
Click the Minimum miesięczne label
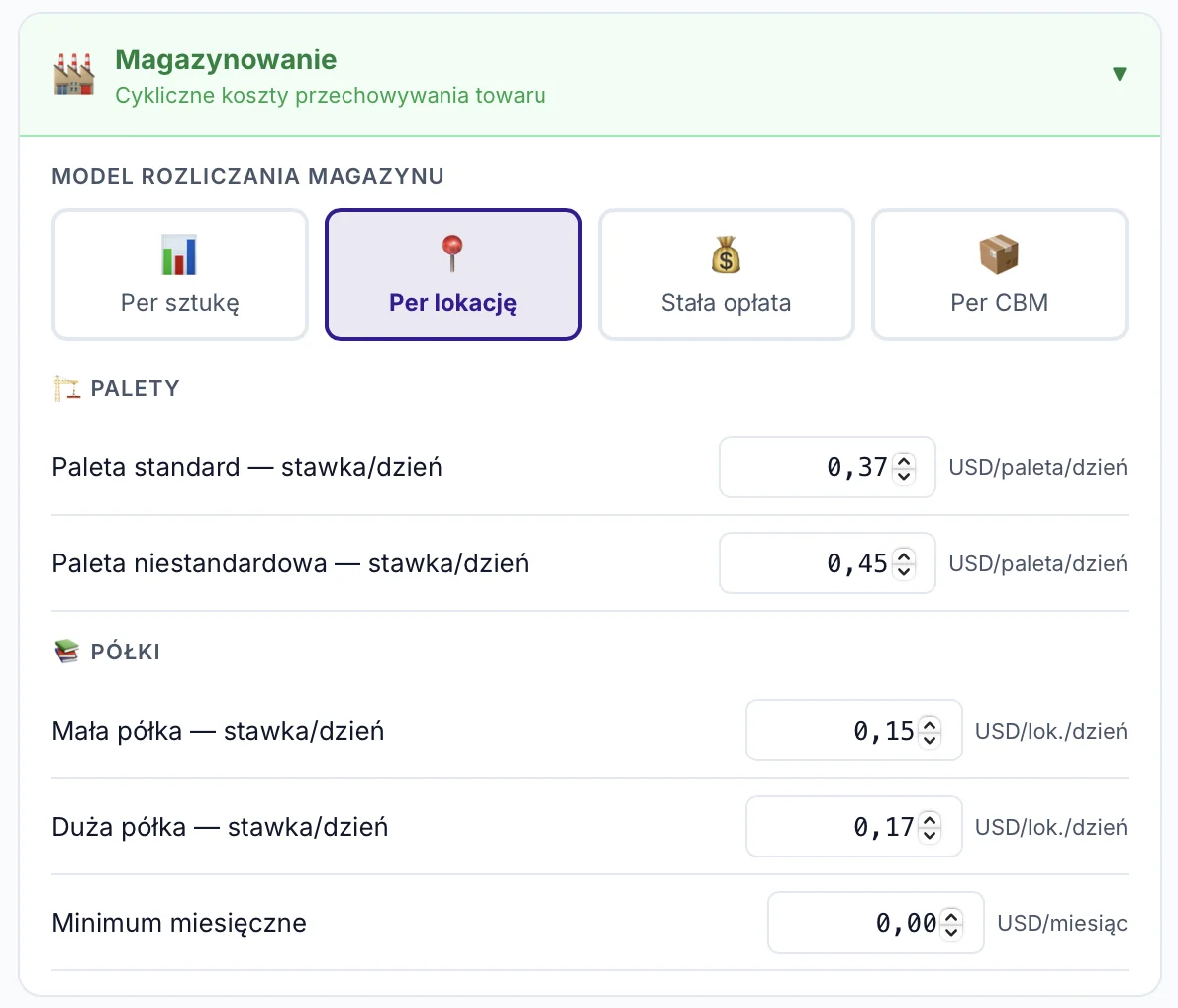(179, 923)
